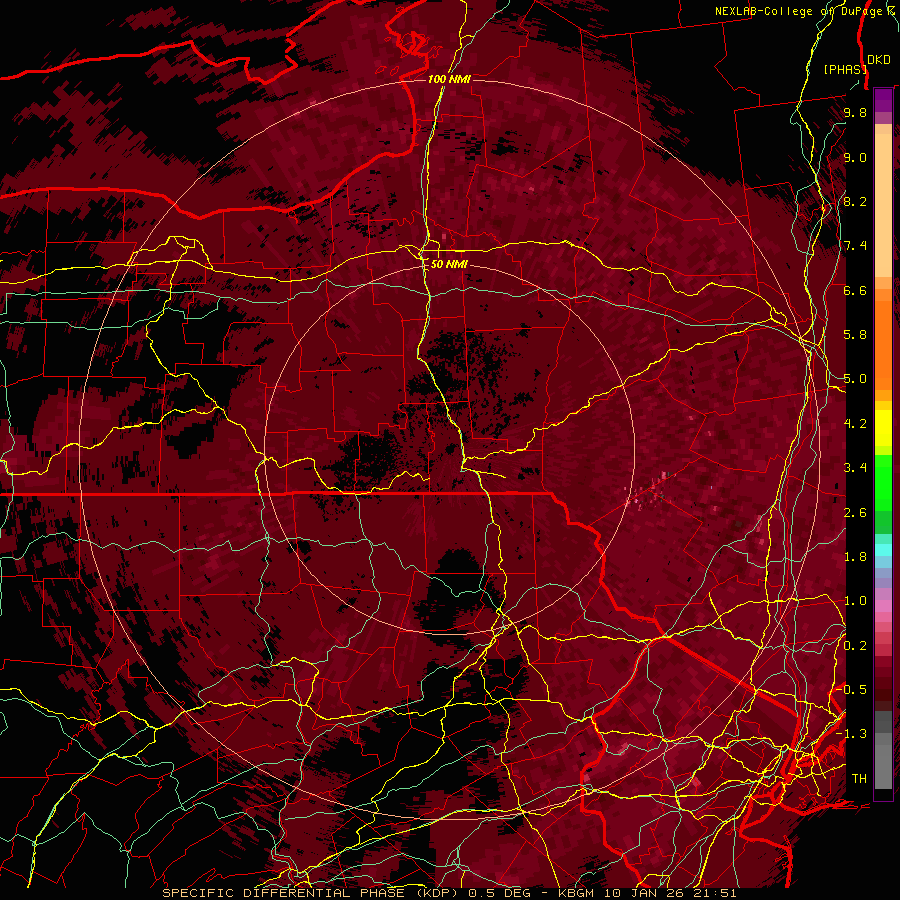The height and width of the screenshot is (900, 900).
Task: Click the -0.5 value on the color scale
Action: [852, 690]
